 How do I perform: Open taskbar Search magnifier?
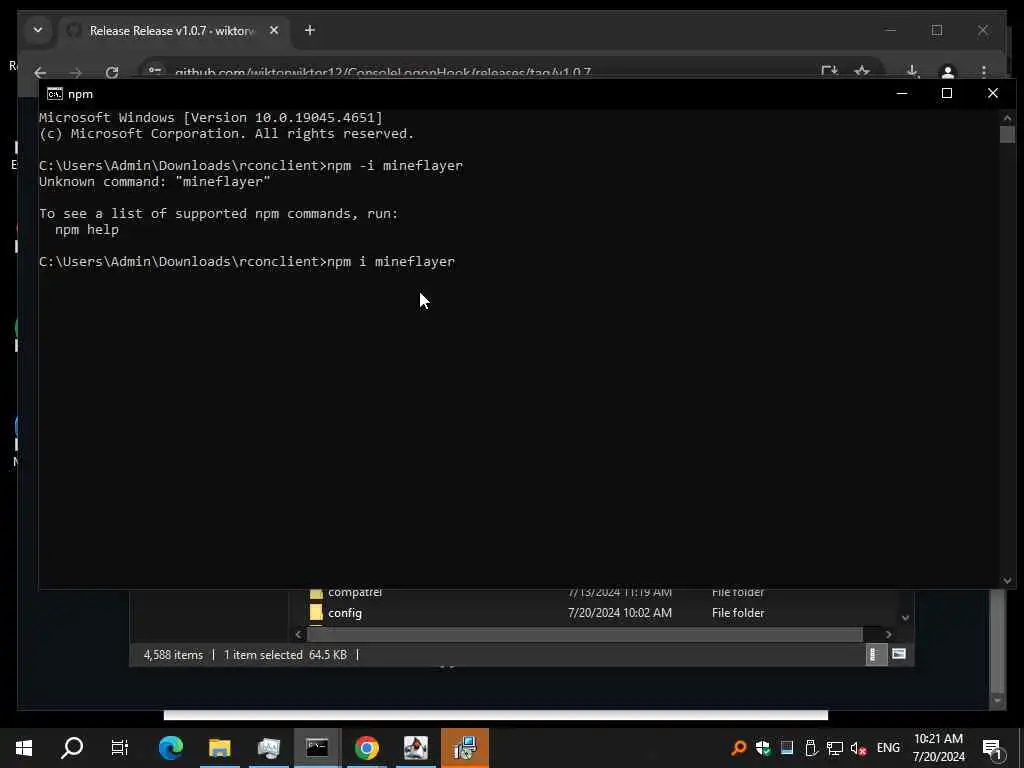[x=72, y=748]
